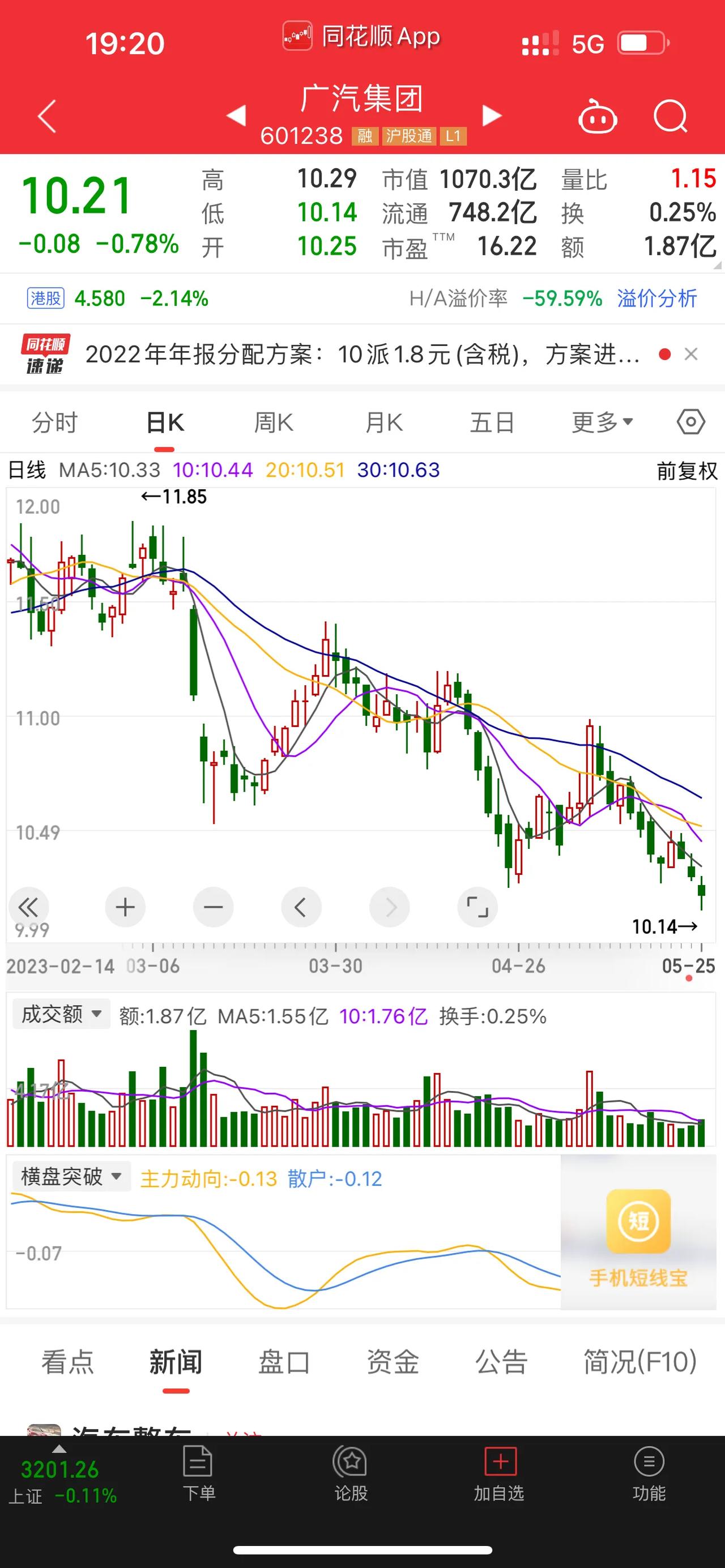Go to next stock right triangle

coord(492,115)
